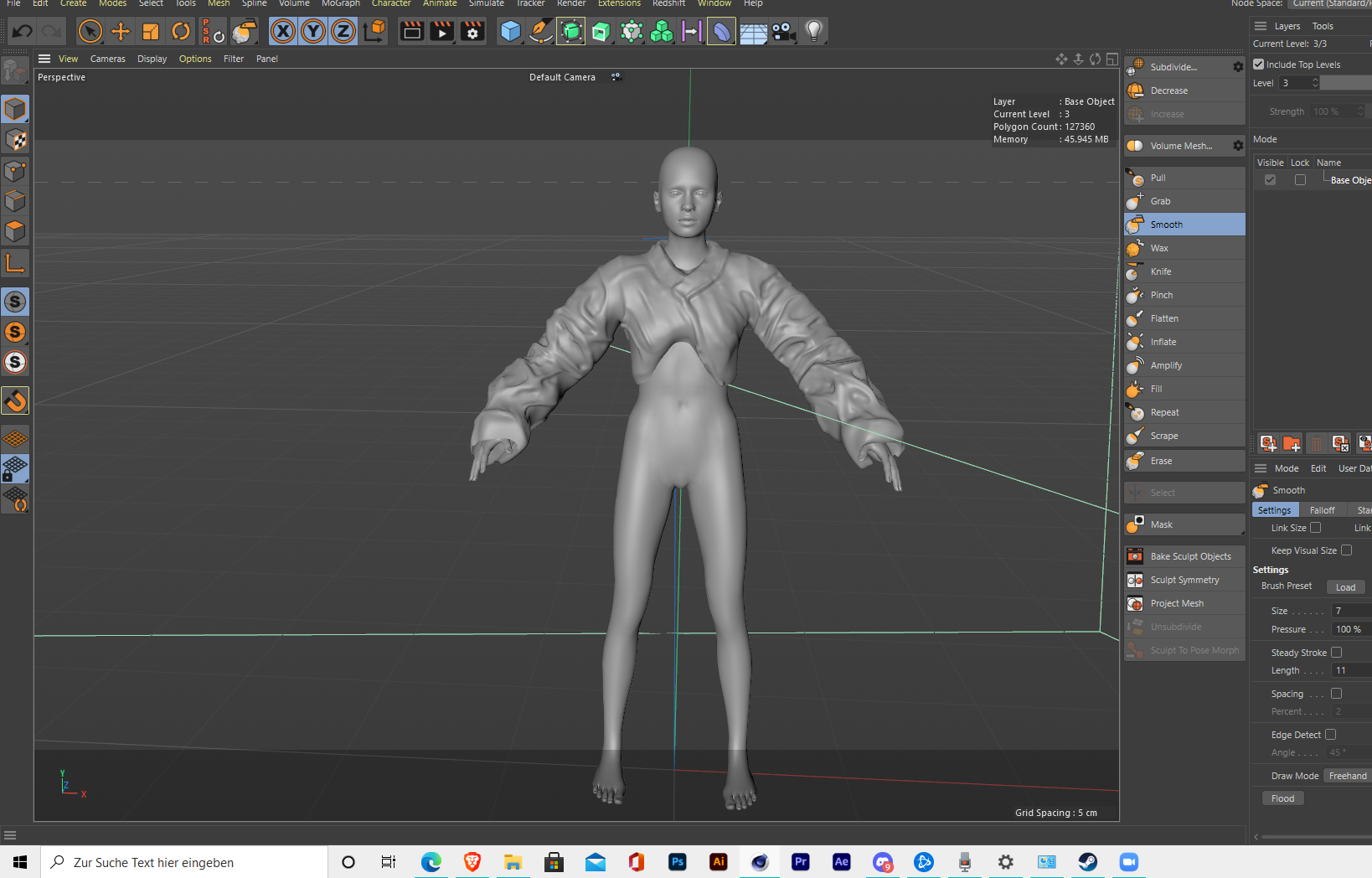This screenshot has height=878, width=1372.
Task: Enable the Steady Stroke checkbox
Action: pyautogui.click(x=1336, y=652)
